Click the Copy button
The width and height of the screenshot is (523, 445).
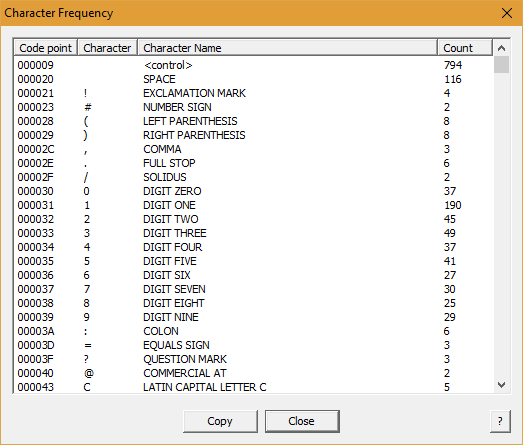pyautogui.click(x=220, y=421)
